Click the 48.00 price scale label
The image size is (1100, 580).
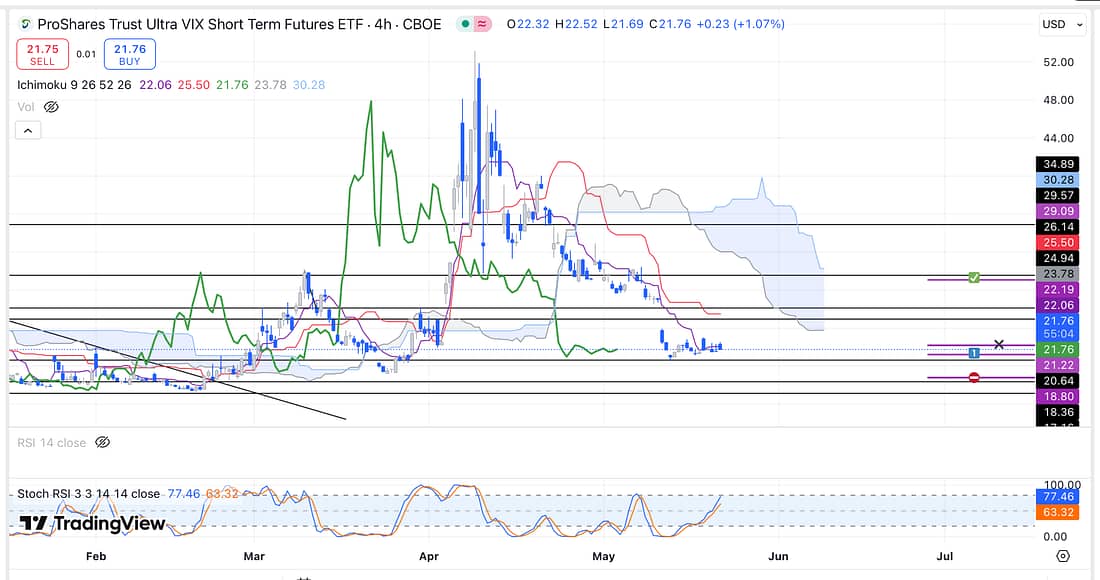click(x=1059, y=100)
